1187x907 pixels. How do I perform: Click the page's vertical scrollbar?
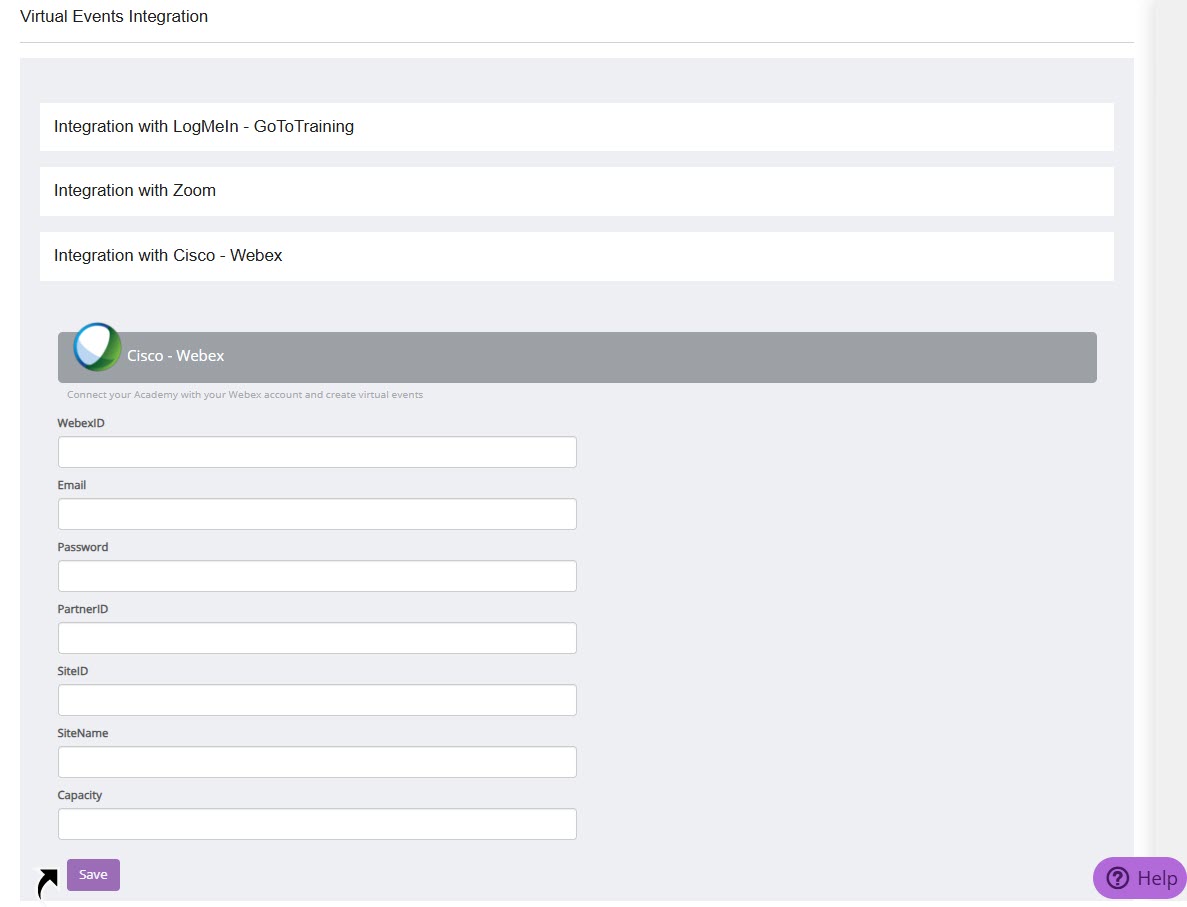[x=1170, y=400]
